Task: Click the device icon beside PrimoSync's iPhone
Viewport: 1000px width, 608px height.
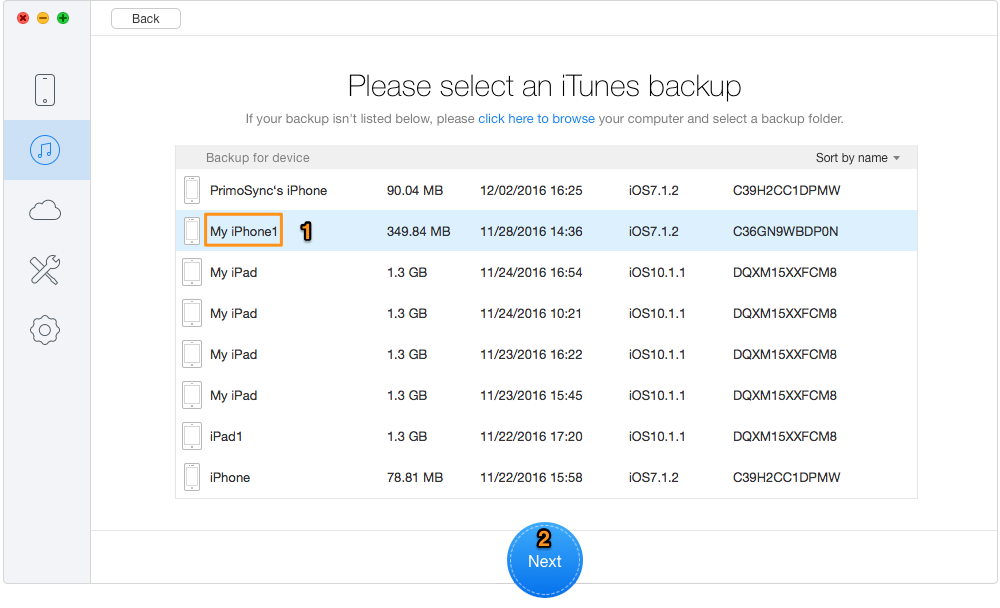Action: tap(192, 190)
